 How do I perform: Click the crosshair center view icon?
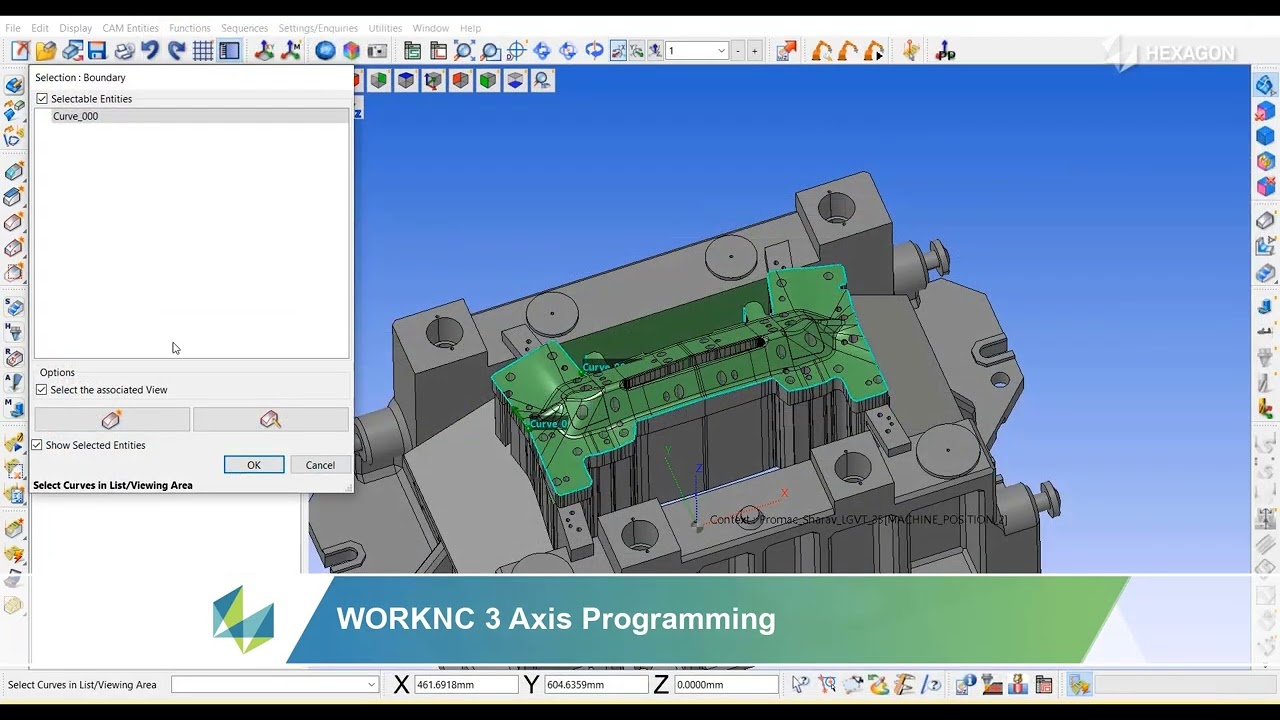(x=516, y=51)
